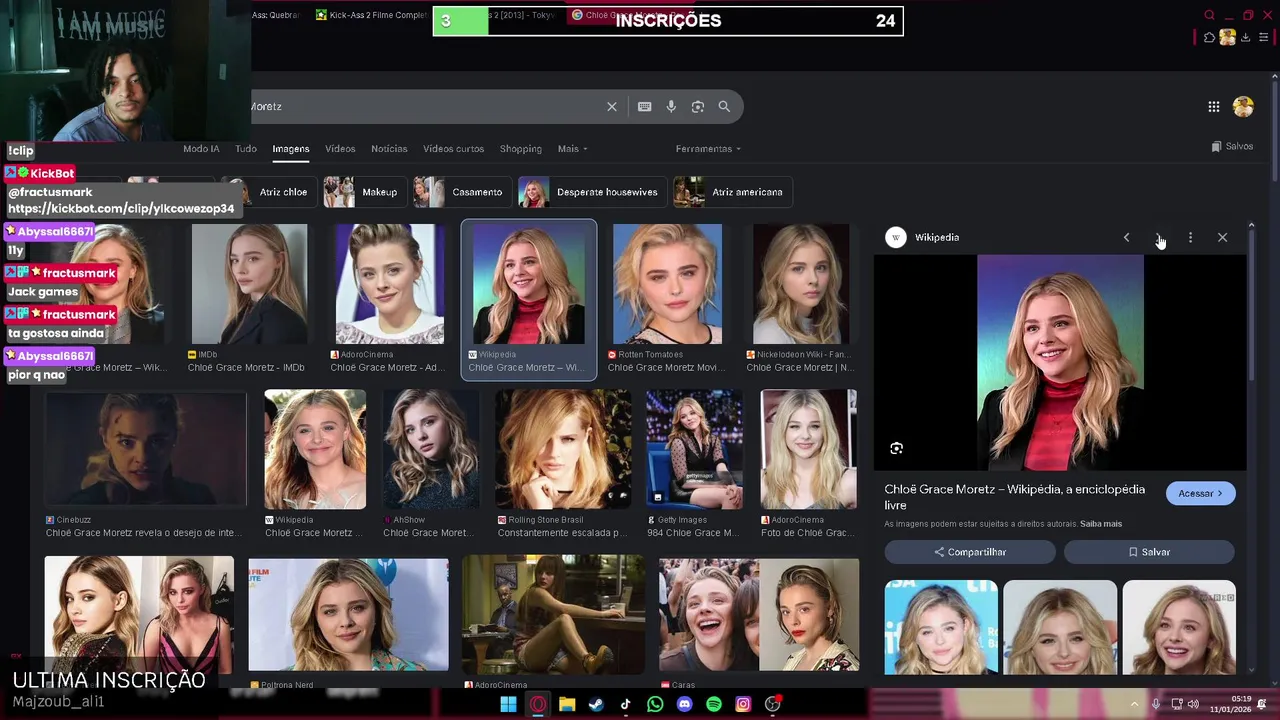1280x720 pixels.
Task: Follow the Saiba mais link
Action: tap(1101, 524)
